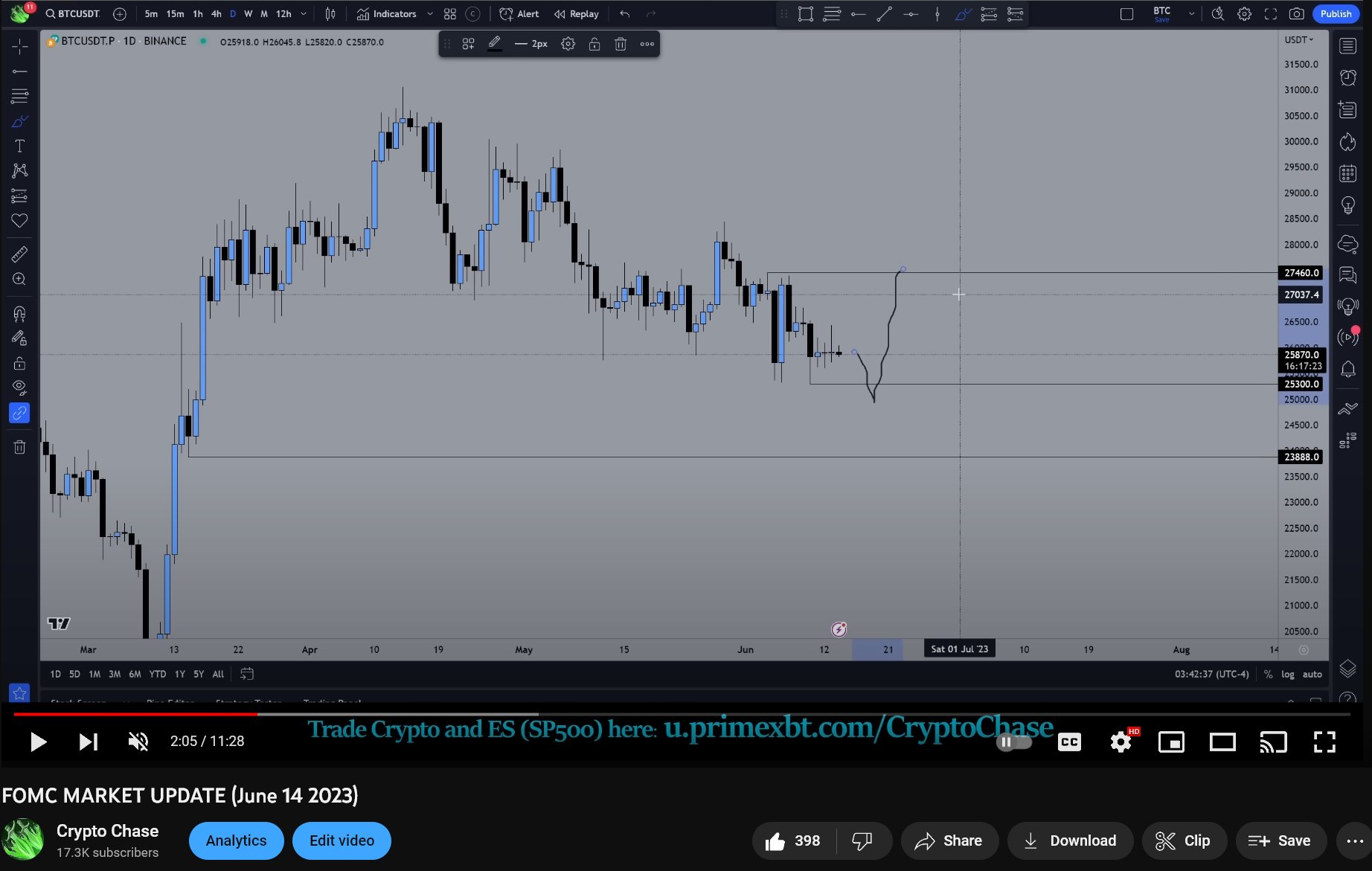Open the chart type candles selector
This screenshot has height=871, width=1372.
click(x=330, y=13)
